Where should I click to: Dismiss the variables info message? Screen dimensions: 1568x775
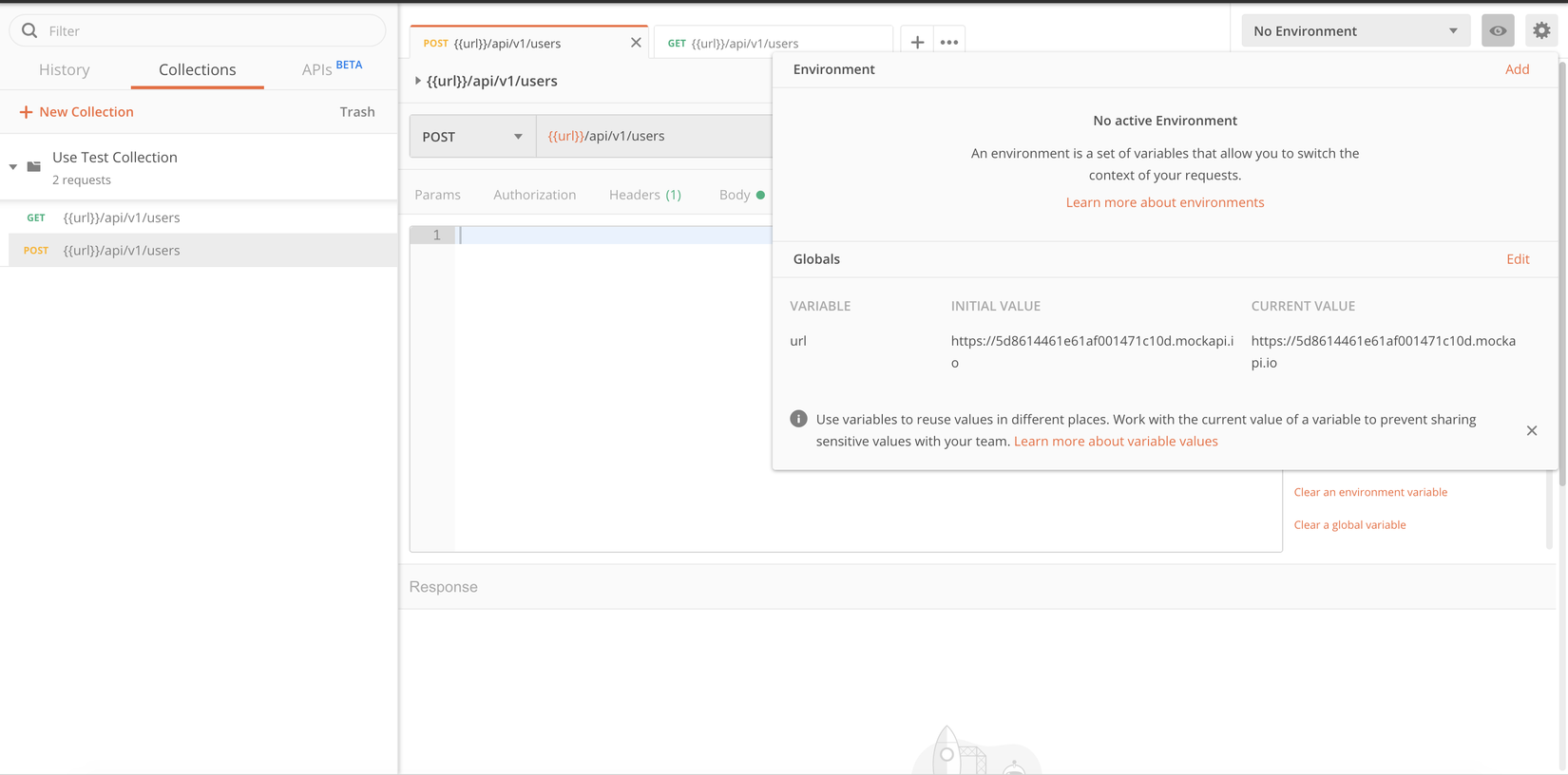[1531, 430]
